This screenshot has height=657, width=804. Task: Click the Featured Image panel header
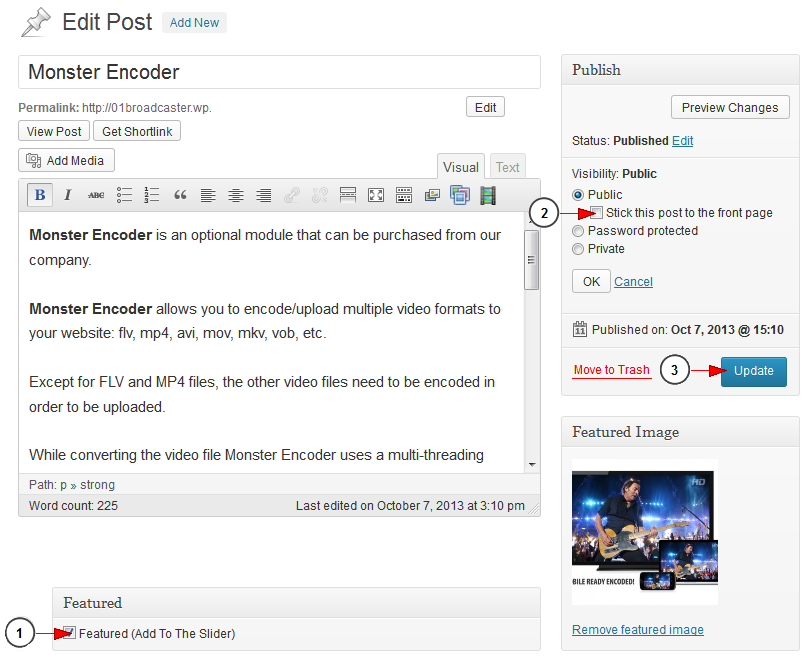click(x=680, y=432)
